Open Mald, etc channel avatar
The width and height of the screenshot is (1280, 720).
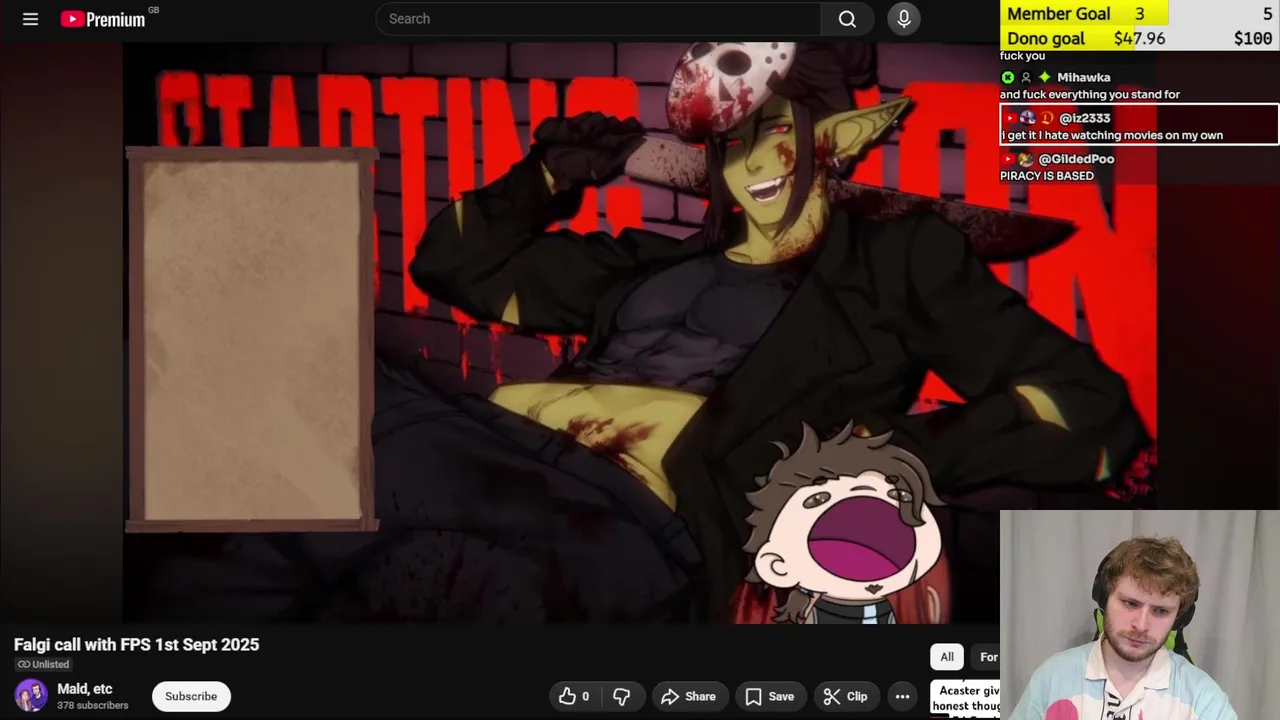tap(30, 696)
